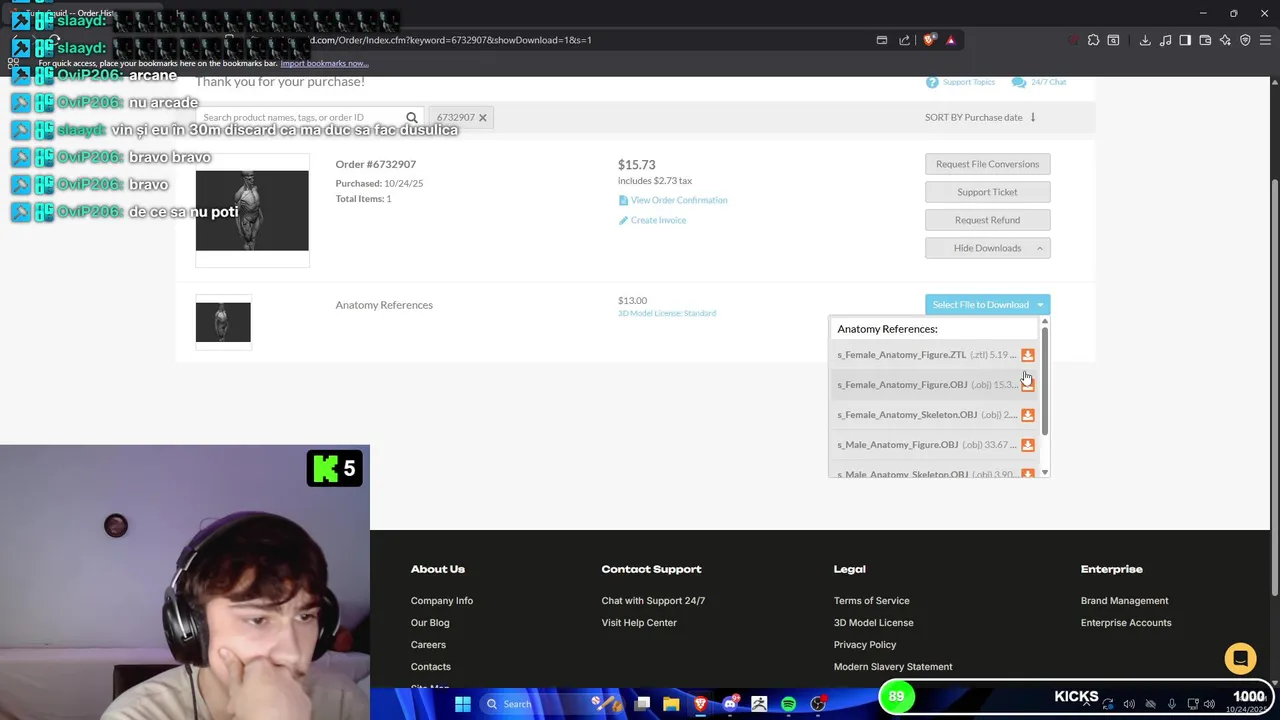This screenshot has width=1280, height=720.
Task: Open Company Info footer link
Action: pyautogui.click(x=442, y=601)
